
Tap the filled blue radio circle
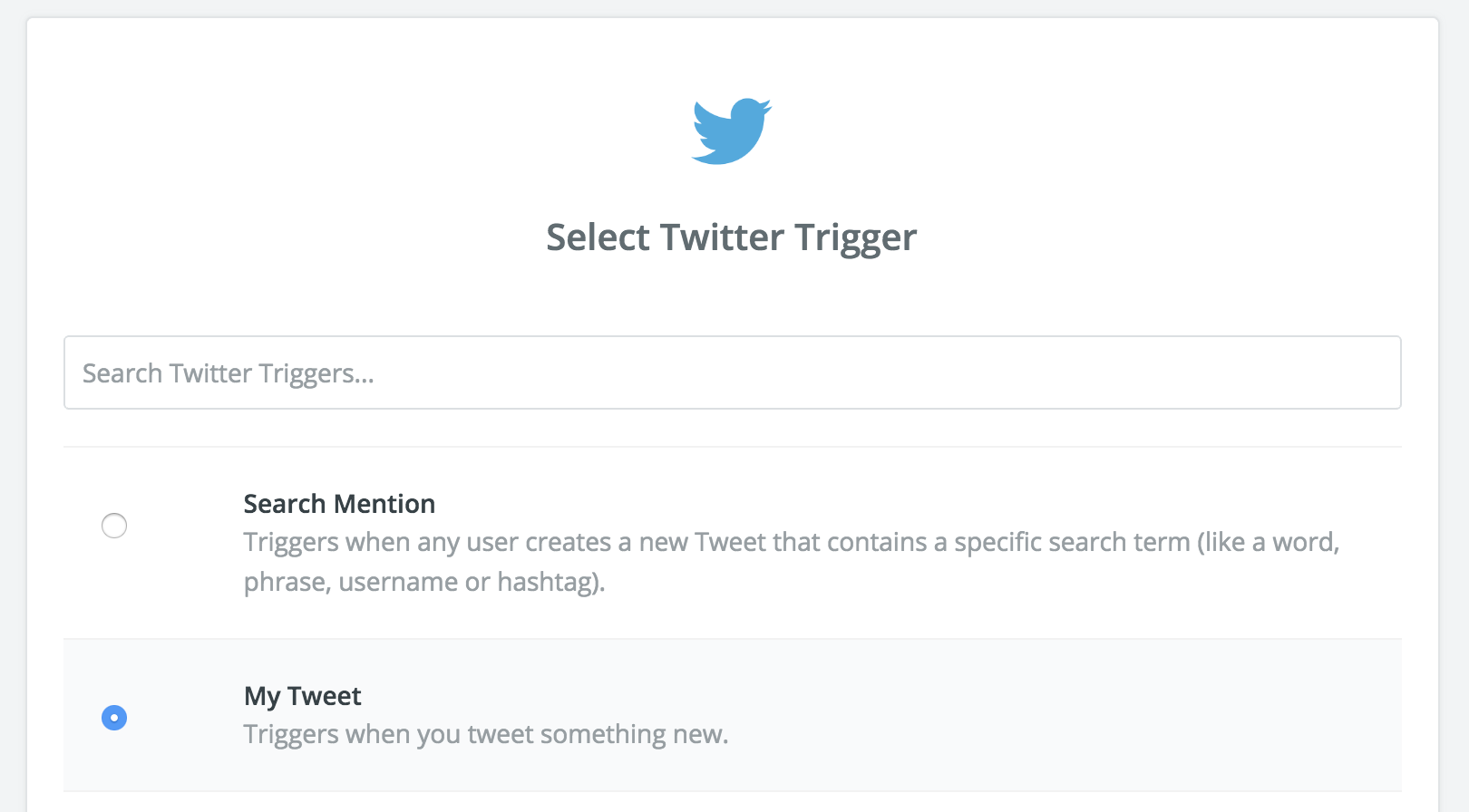(114, 718)
